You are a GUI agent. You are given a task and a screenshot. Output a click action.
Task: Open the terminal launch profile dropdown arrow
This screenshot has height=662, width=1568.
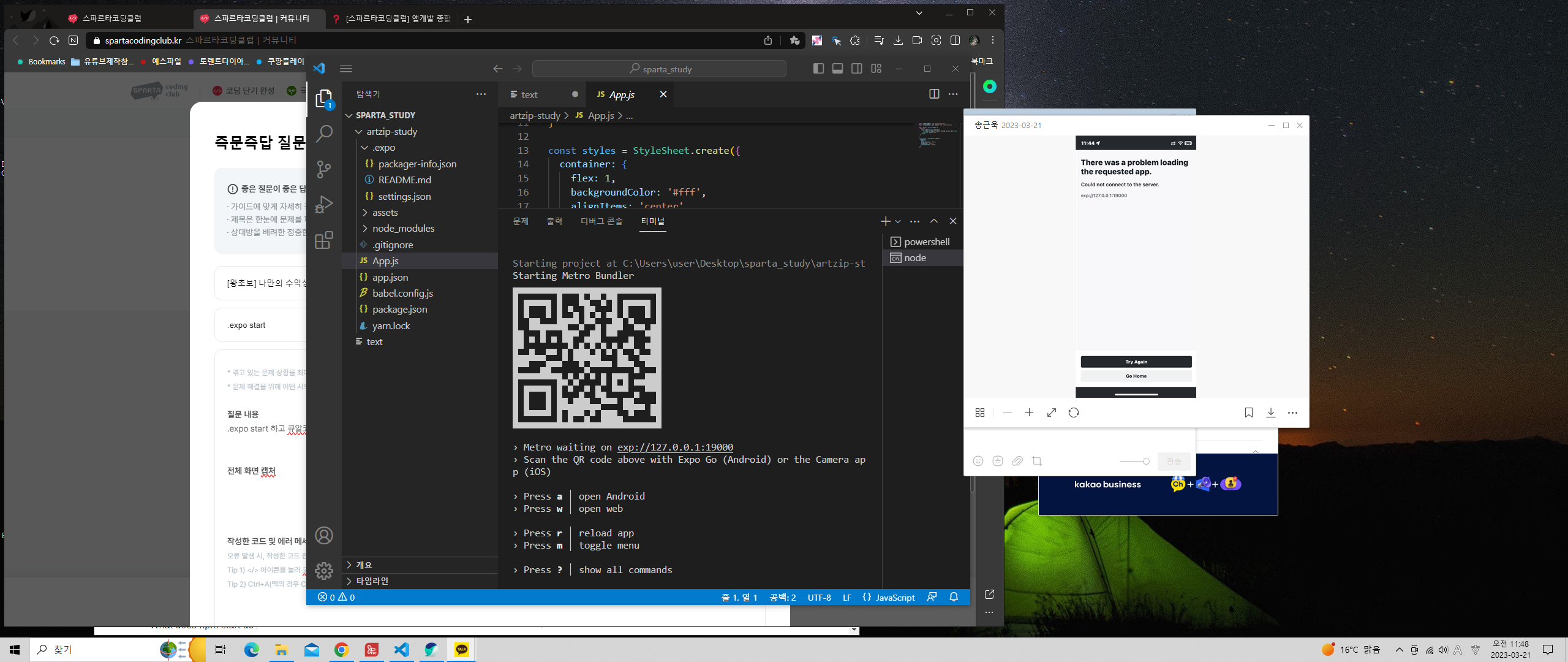click(x=898, y=221)
